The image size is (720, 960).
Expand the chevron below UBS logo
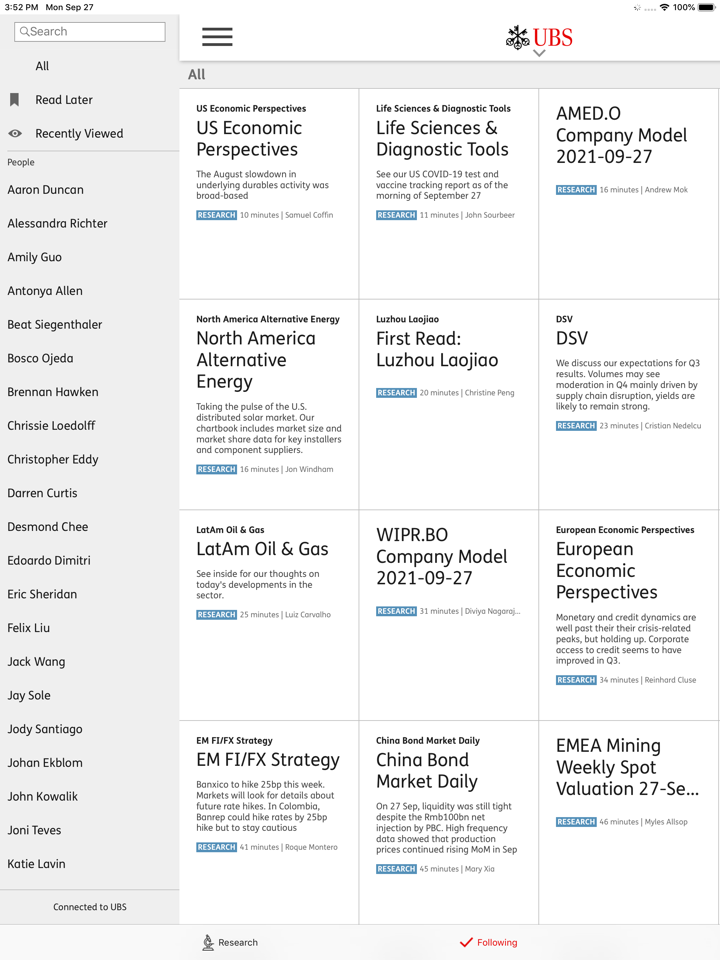(x=539, y=54)
